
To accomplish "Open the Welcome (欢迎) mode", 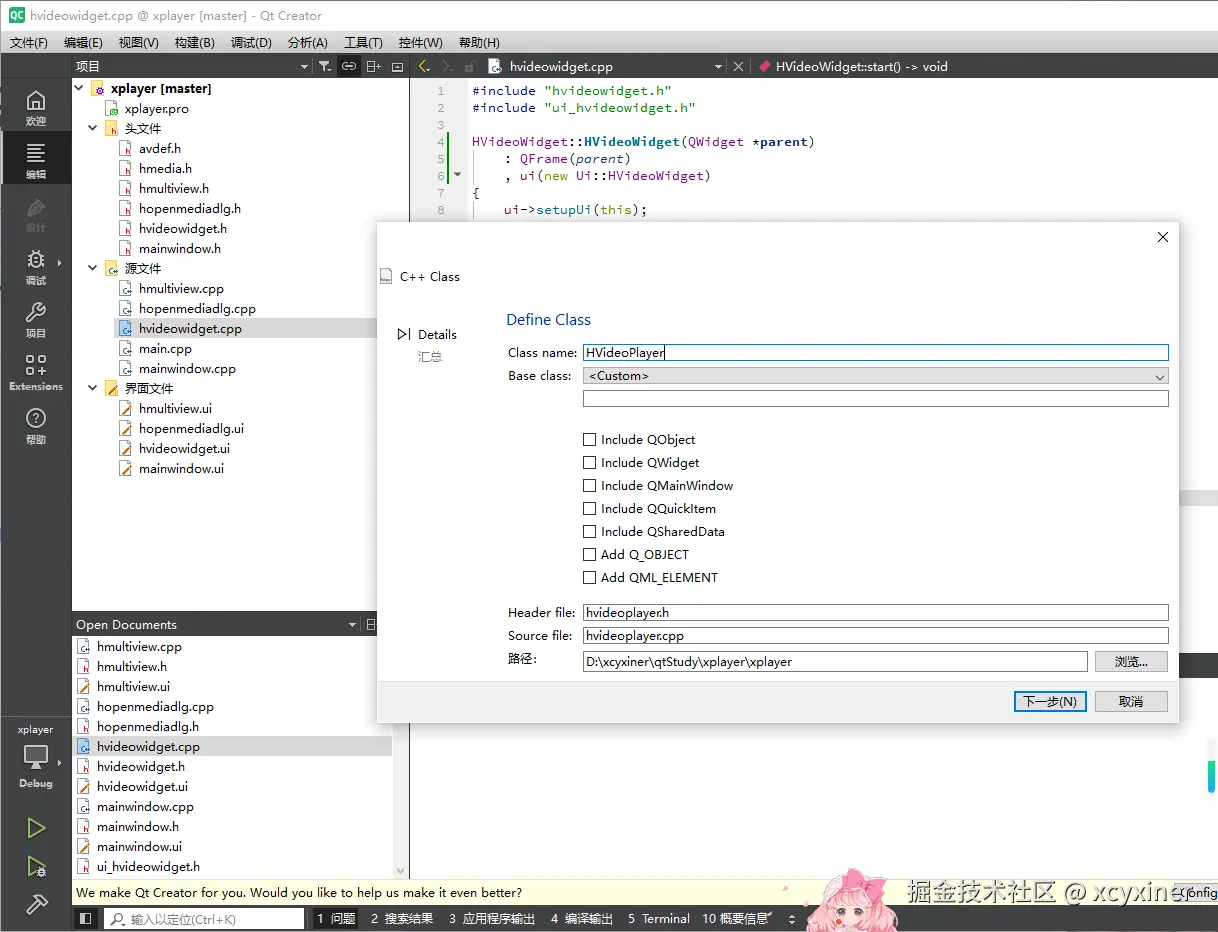I will point(36,107).
